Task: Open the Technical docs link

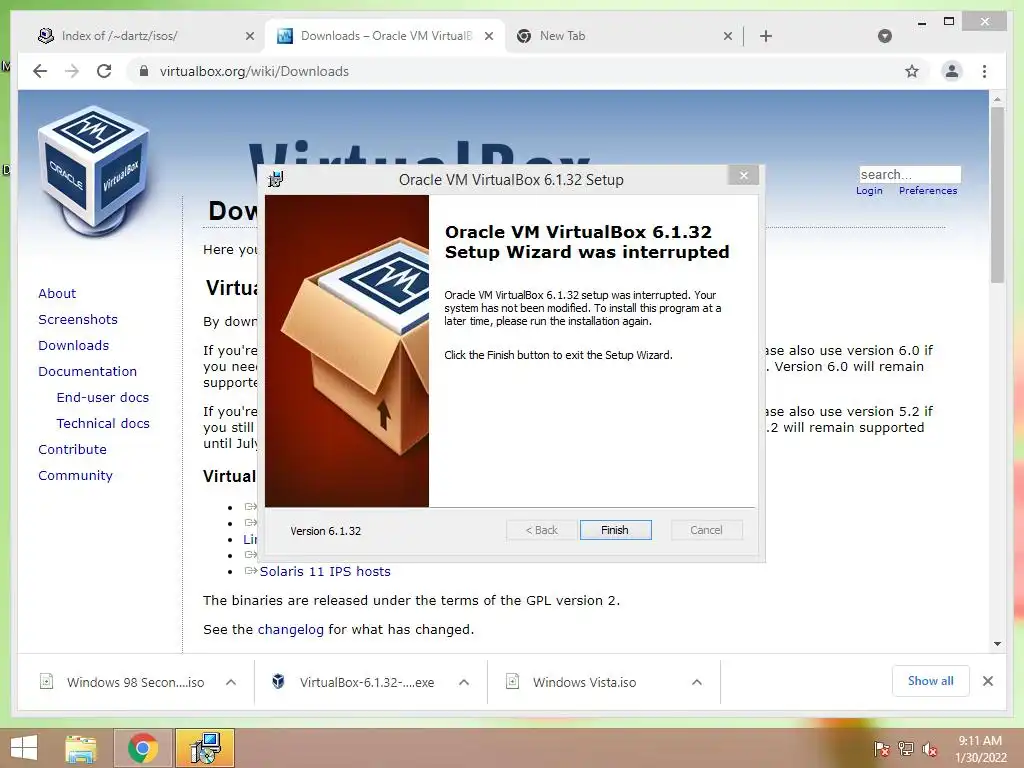Action: pos(103,424)
